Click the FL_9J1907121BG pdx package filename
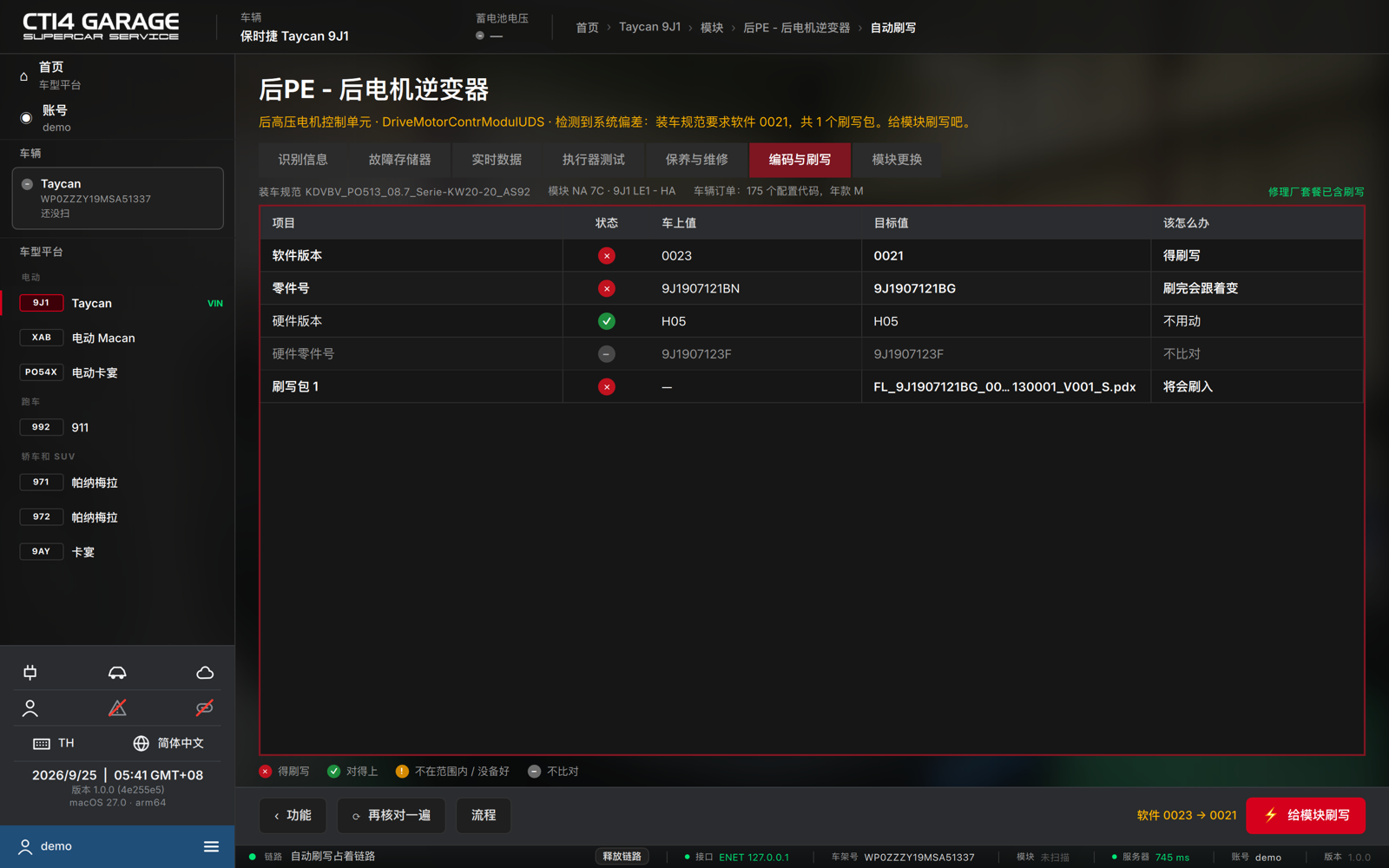Screen dimensions: 1389x868 click(x=1004, y=387)
